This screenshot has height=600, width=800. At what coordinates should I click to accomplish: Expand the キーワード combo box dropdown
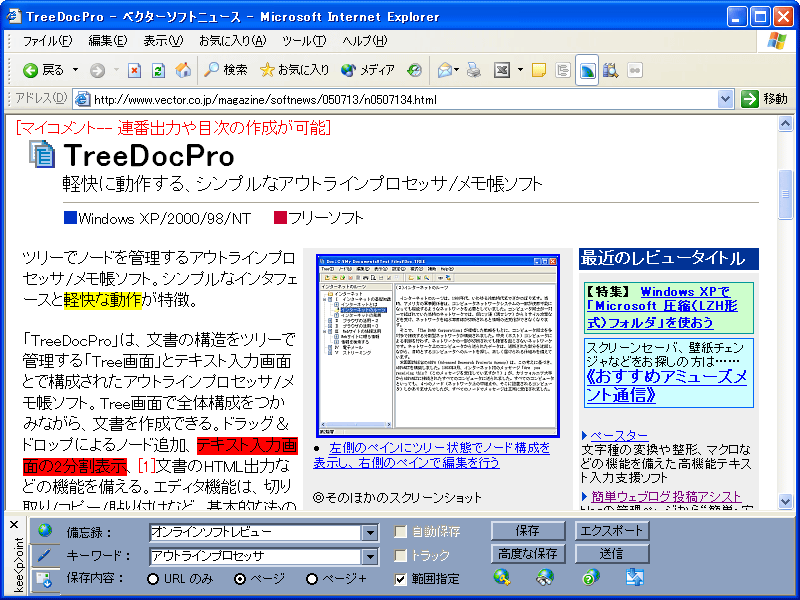370,556
